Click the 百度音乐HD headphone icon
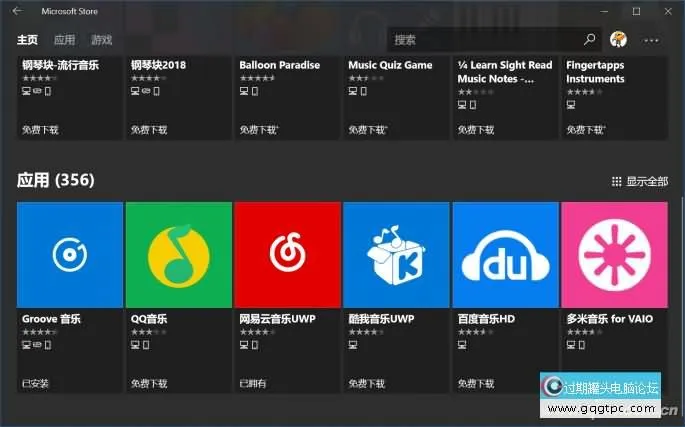 pos(505,256)
